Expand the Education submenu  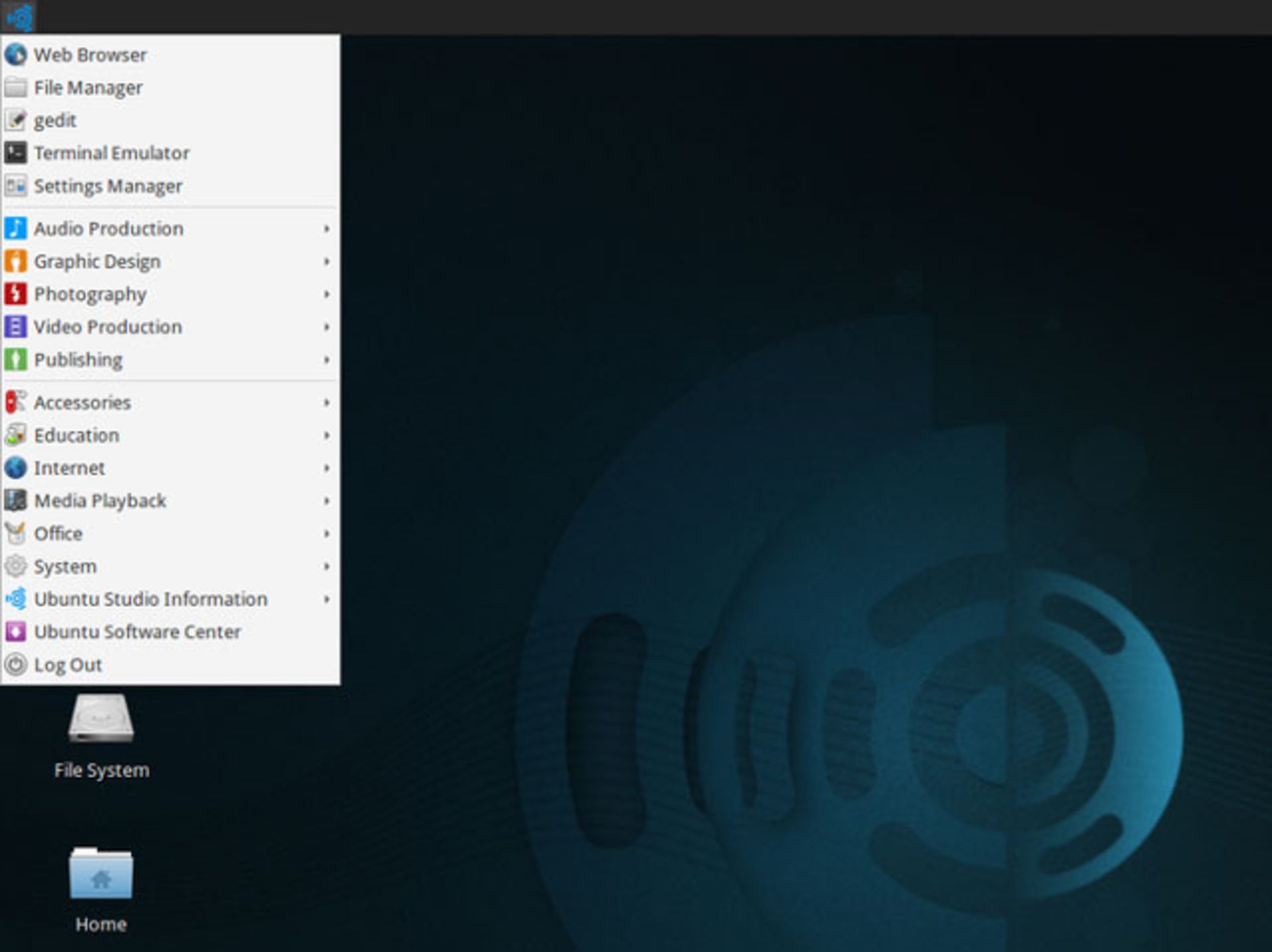pos(171,435)
